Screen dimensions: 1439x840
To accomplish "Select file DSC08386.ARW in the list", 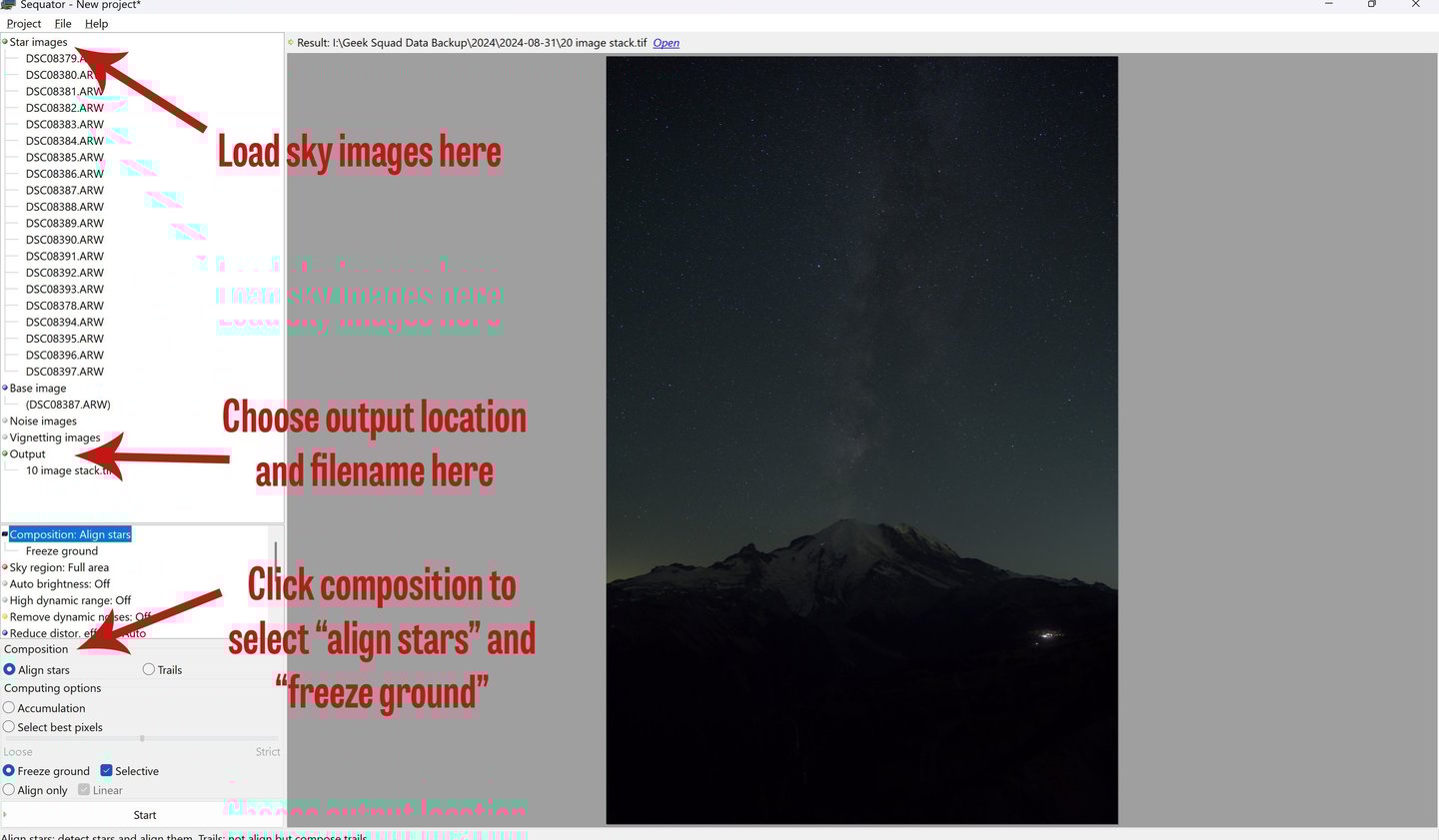I will point(65,174).
